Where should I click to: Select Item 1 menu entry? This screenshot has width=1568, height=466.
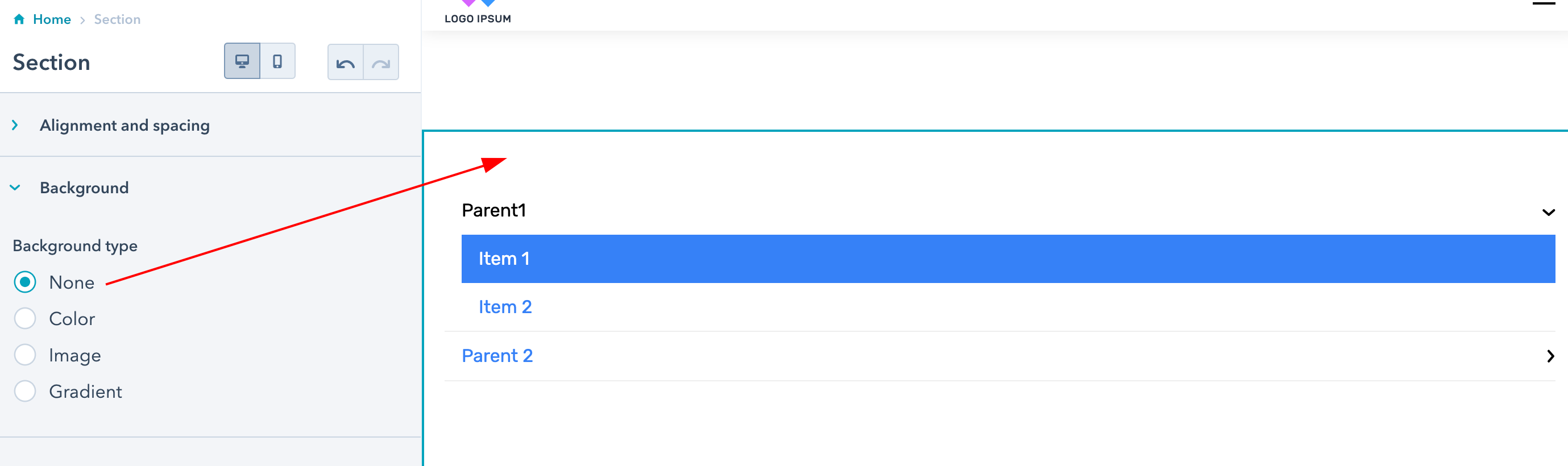click(1008, 259)
